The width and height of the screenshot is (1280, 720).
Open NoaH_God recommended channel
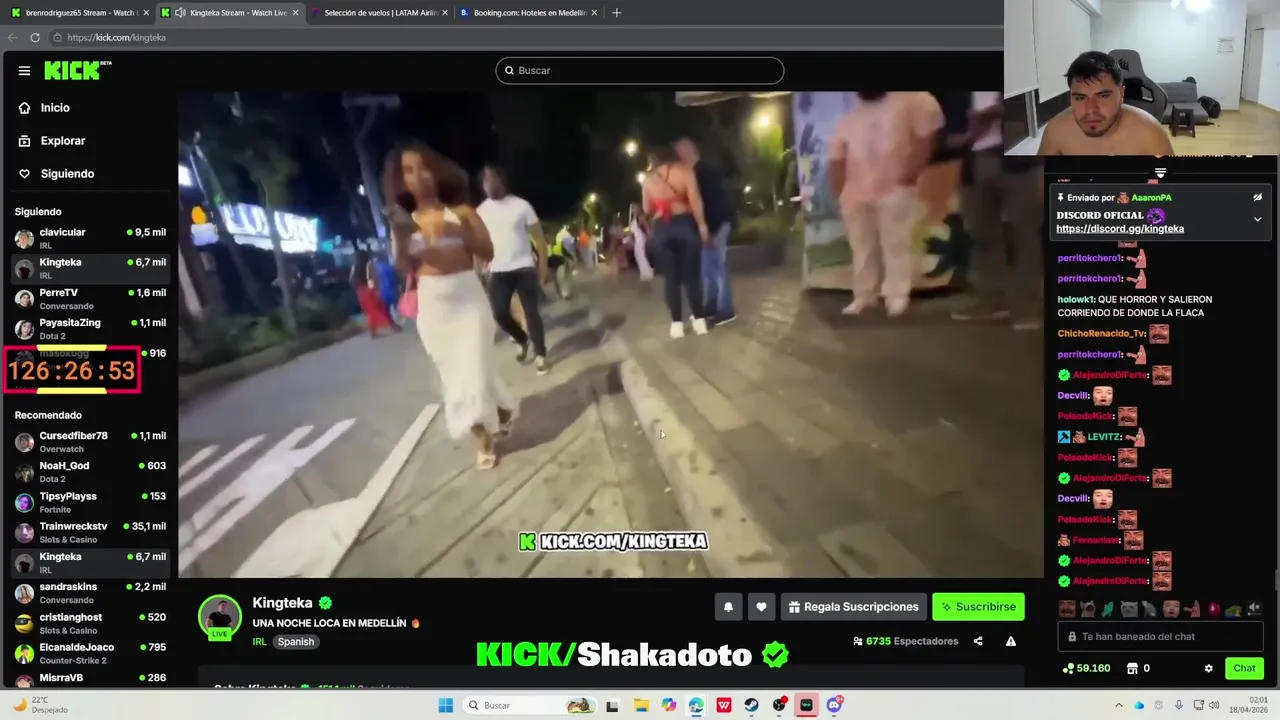pyautogui.click(x=90, y=472)
